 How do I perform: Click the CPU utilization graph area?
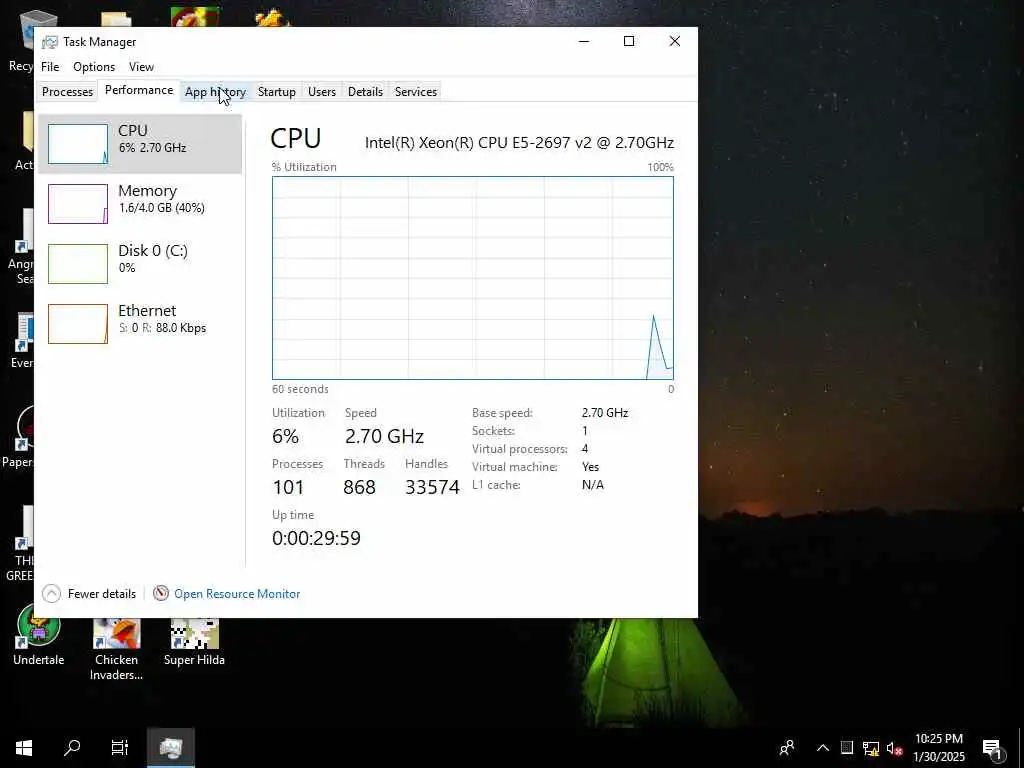click(x=472, y=278)
